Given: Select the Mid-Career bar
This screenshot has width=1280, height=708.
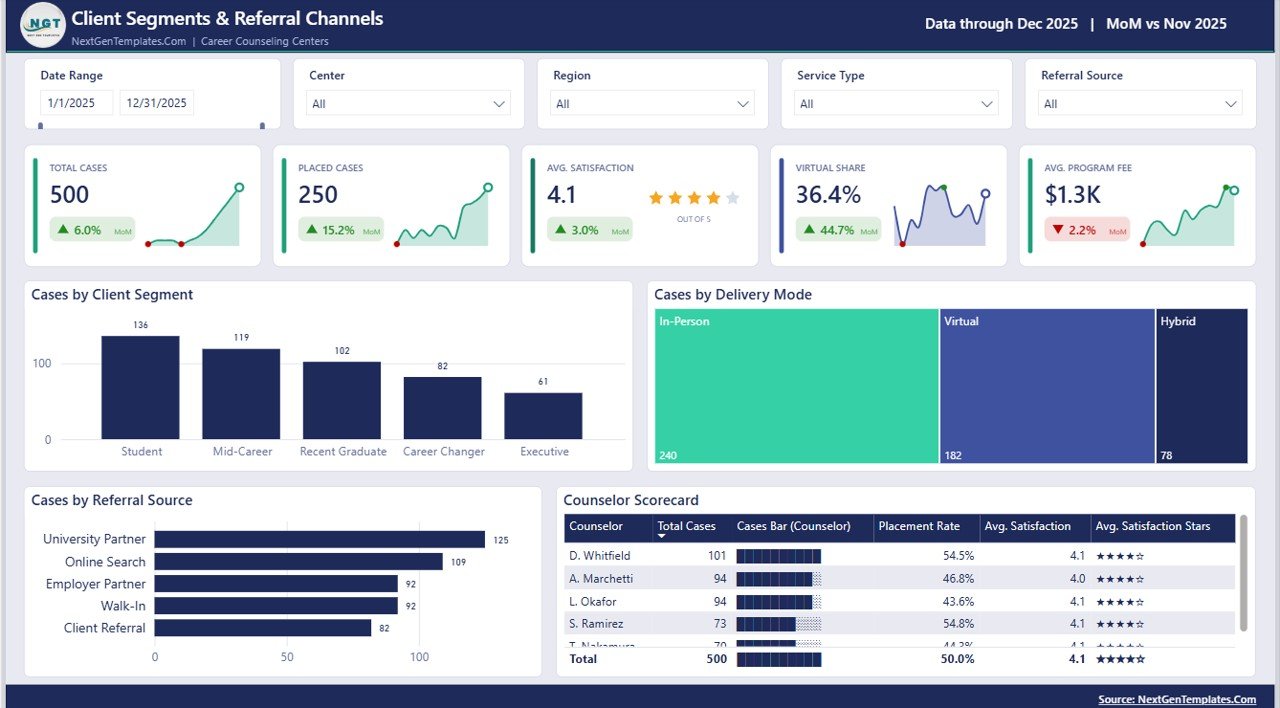Looking at the screenshot, I should tap(241, 394).
